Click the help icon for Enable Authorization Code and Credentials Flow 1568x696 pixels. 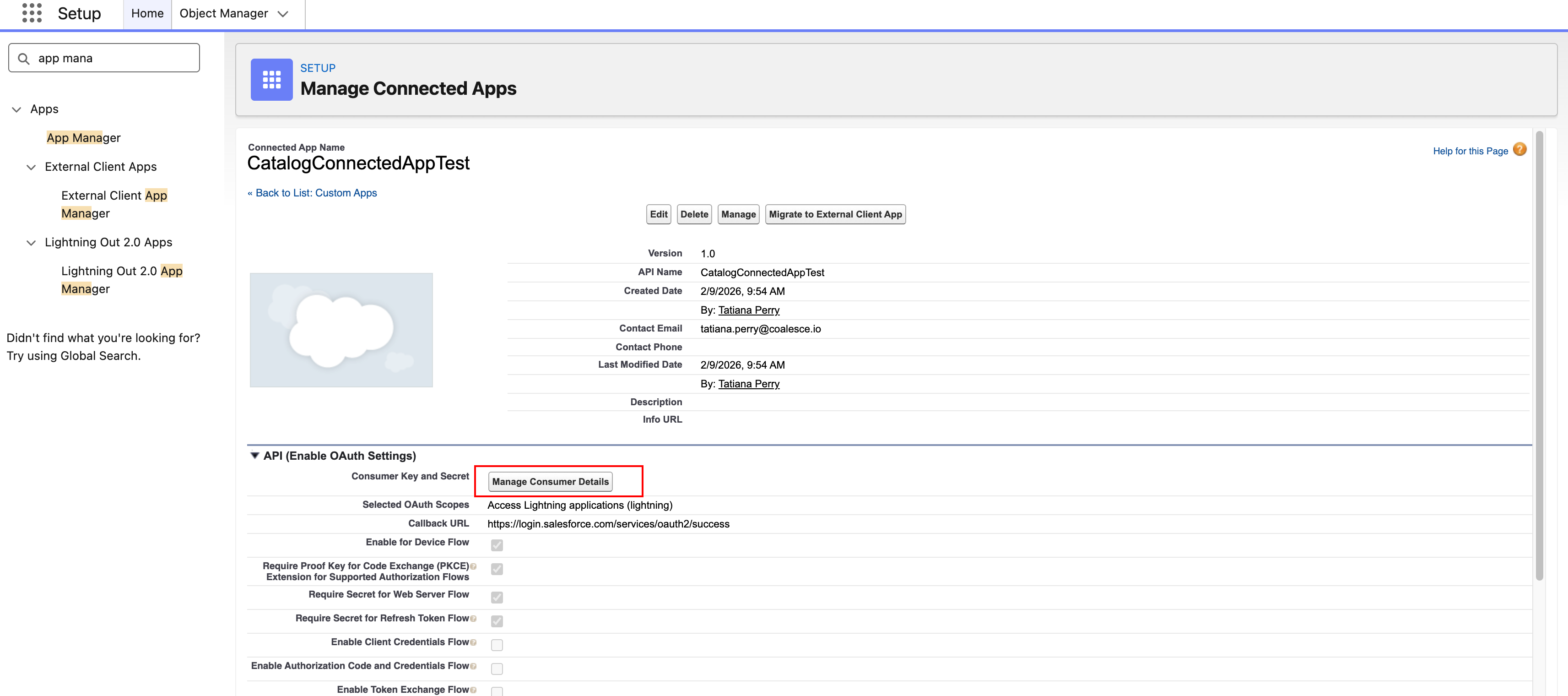tap(474, 666)
